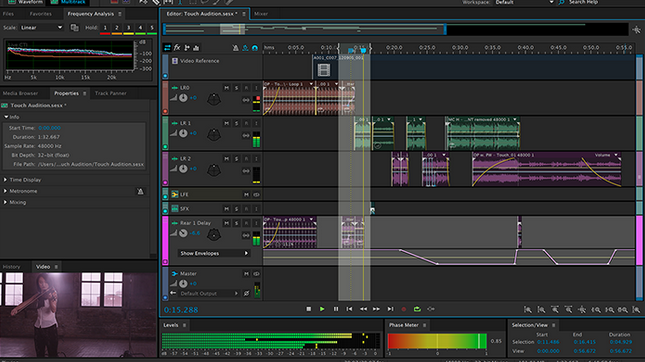
Task: Open the Track Panner tab
Action: point(111,93)
